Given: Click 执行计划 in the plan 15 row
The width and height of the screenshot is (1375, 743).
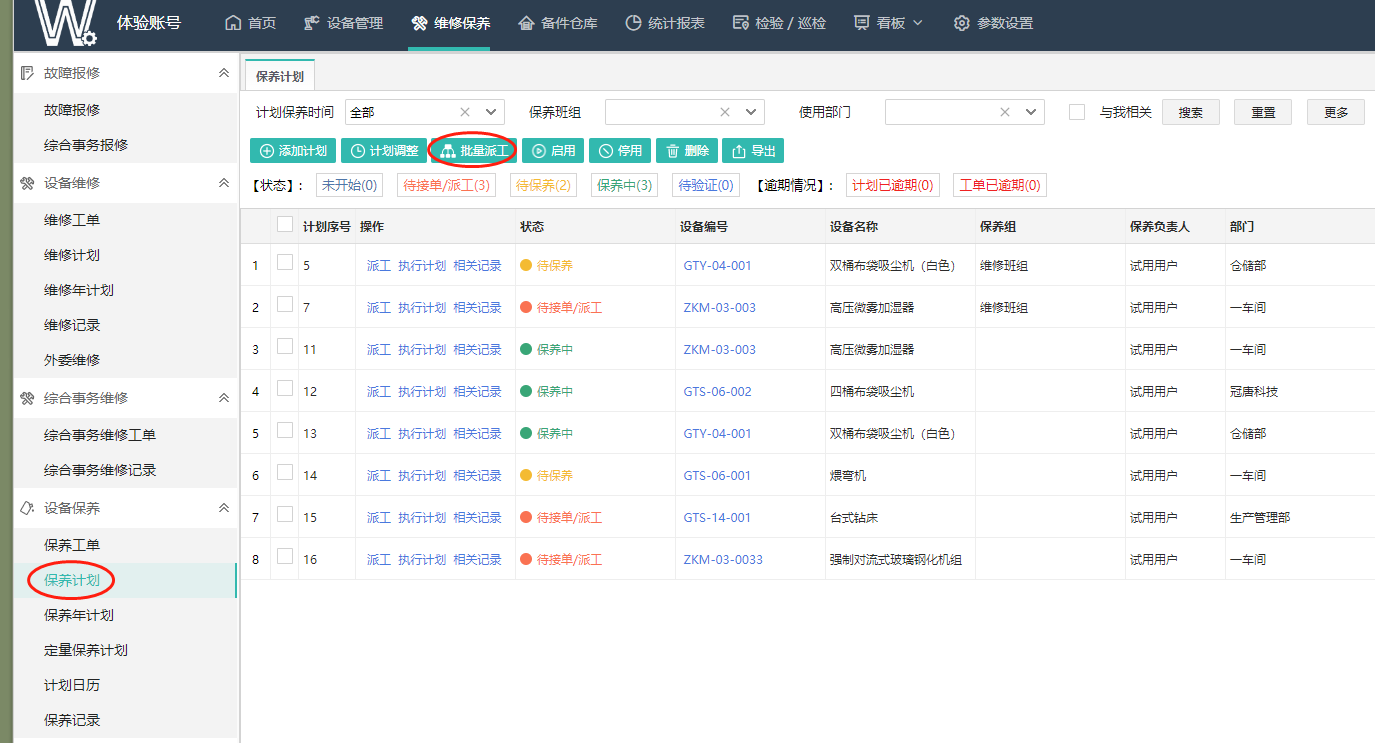Looking at the screenshot, I should 422,518.
